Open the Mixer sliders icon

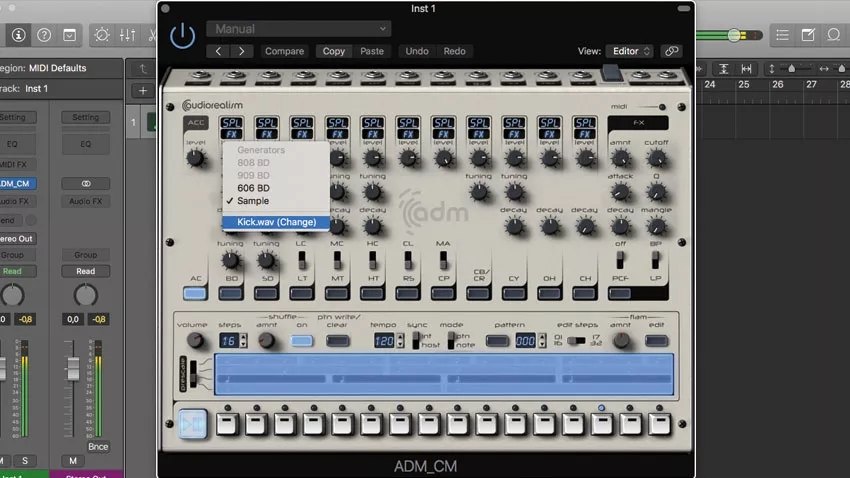pyautogui.click(x=127, y=35)
